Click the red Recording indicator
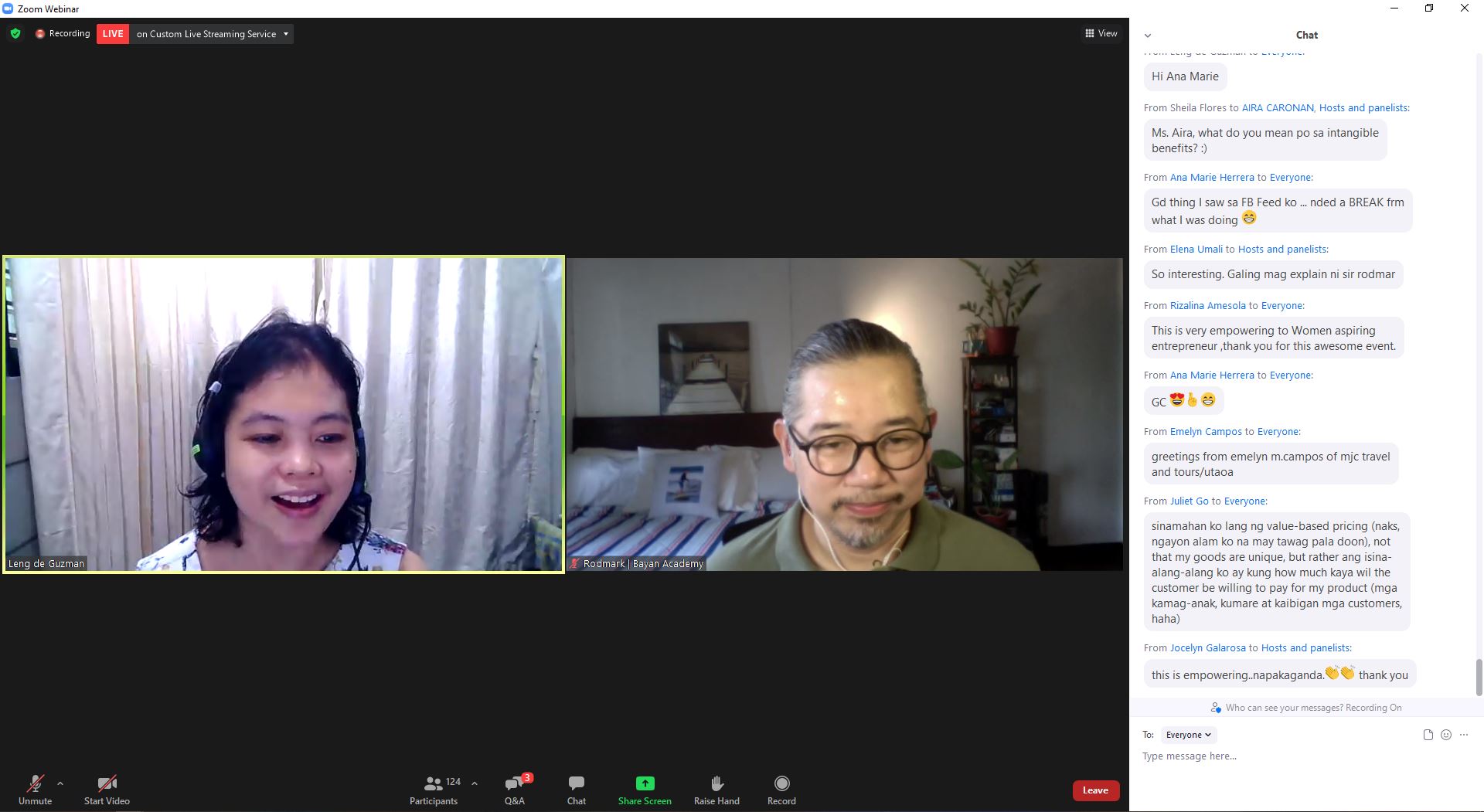Screen dimensions: 1484x812 click(x=63, y=34)
